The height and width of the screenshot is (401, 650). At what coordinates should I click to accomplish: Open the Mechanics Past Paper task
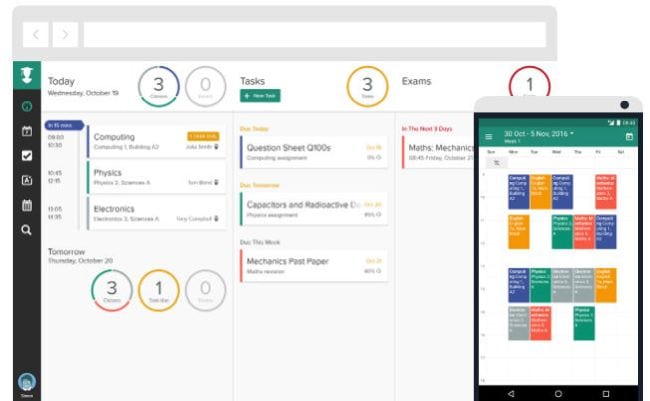313,265
